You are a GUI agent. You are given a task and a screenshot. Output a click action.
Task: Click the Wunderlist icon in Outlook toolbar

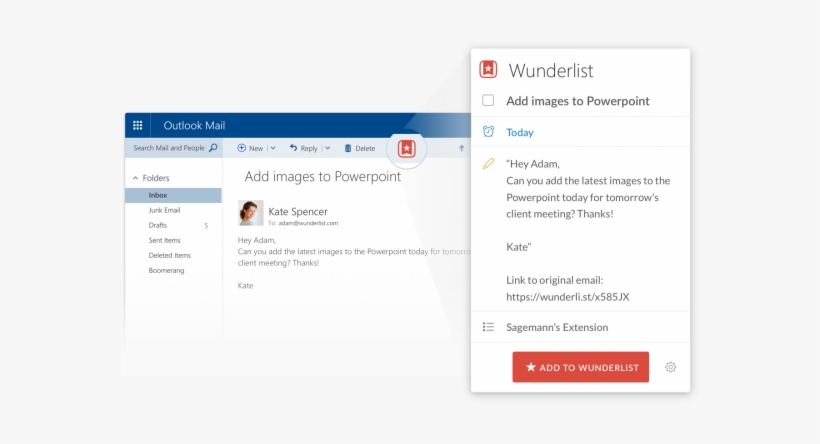406,149
